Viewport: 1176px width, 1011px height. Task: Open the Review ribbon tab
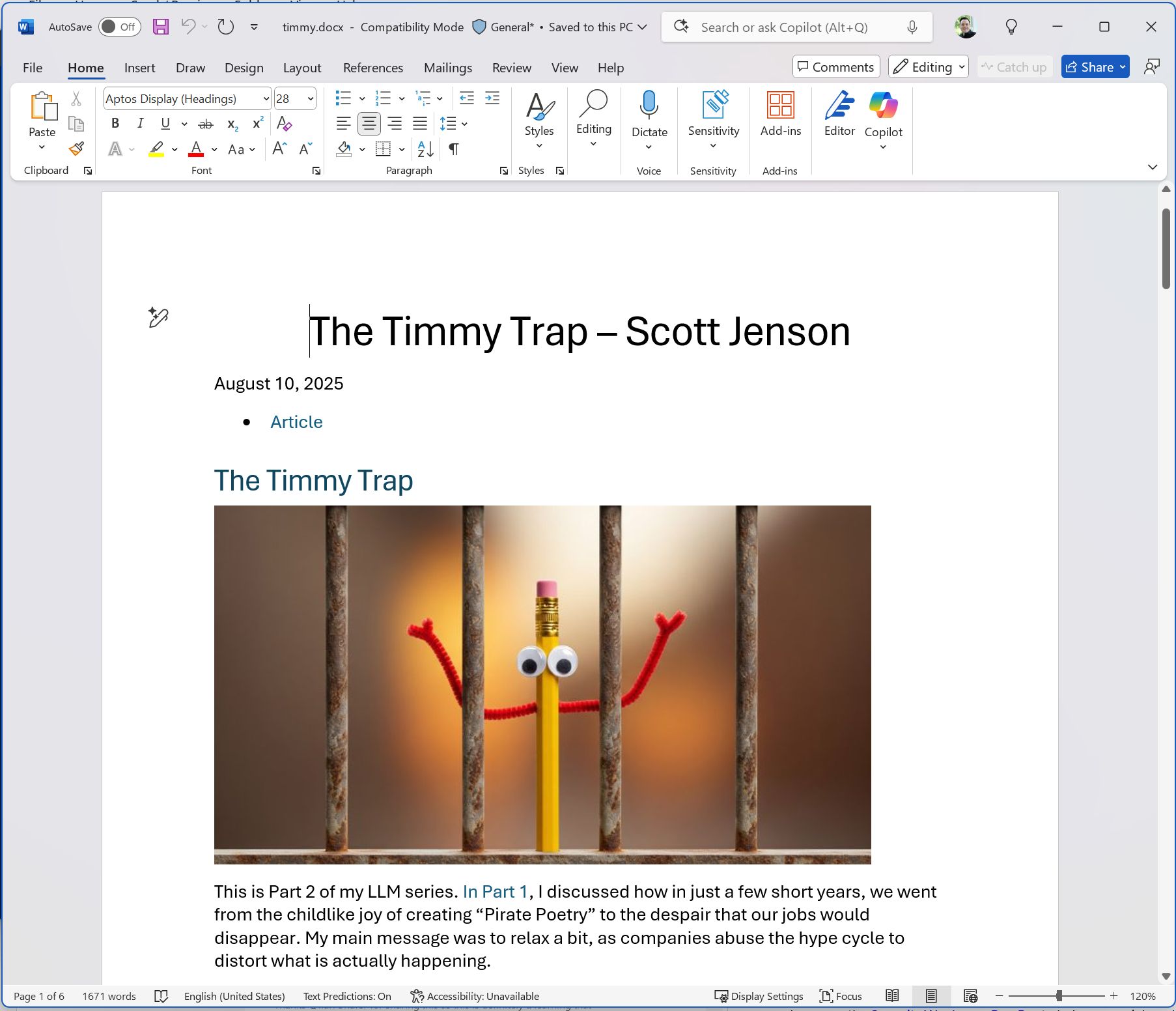511,67
